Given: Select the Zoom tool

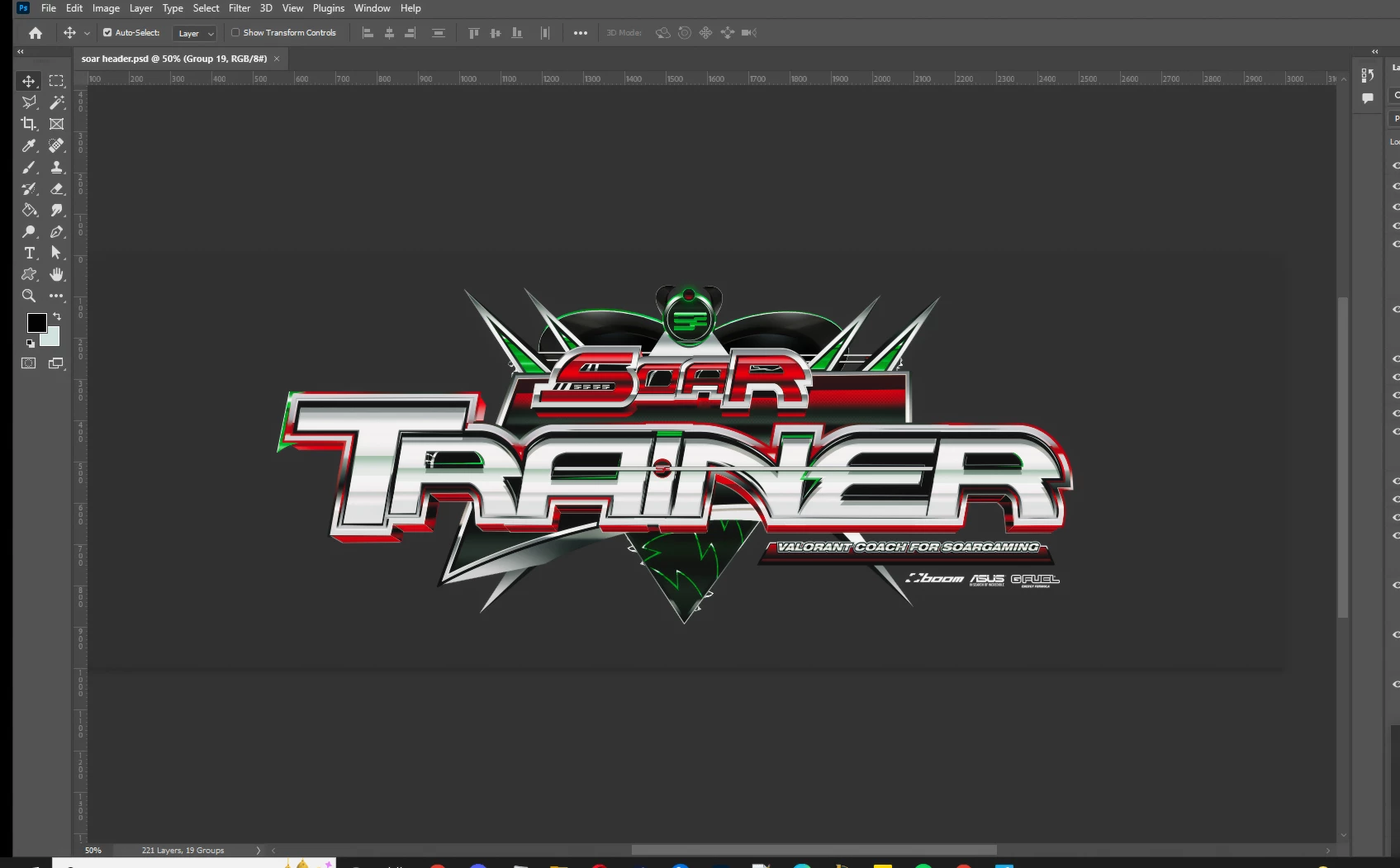Looking at the screenshot, I should (29, 296).
